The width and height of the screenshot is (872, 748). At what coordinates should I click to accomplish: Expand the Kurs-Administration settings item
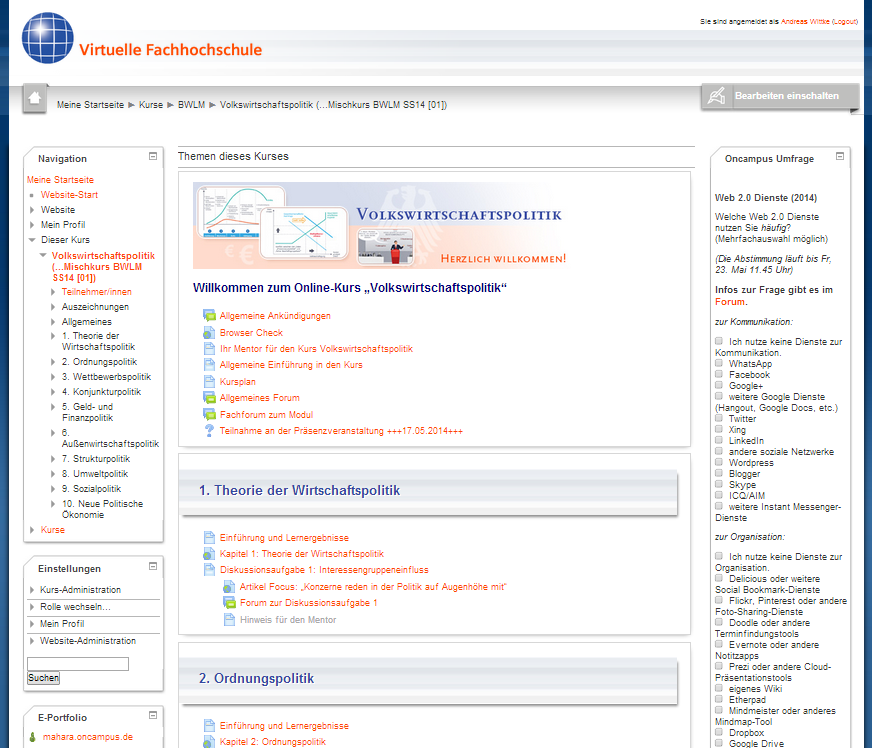[x=32, y=590]
